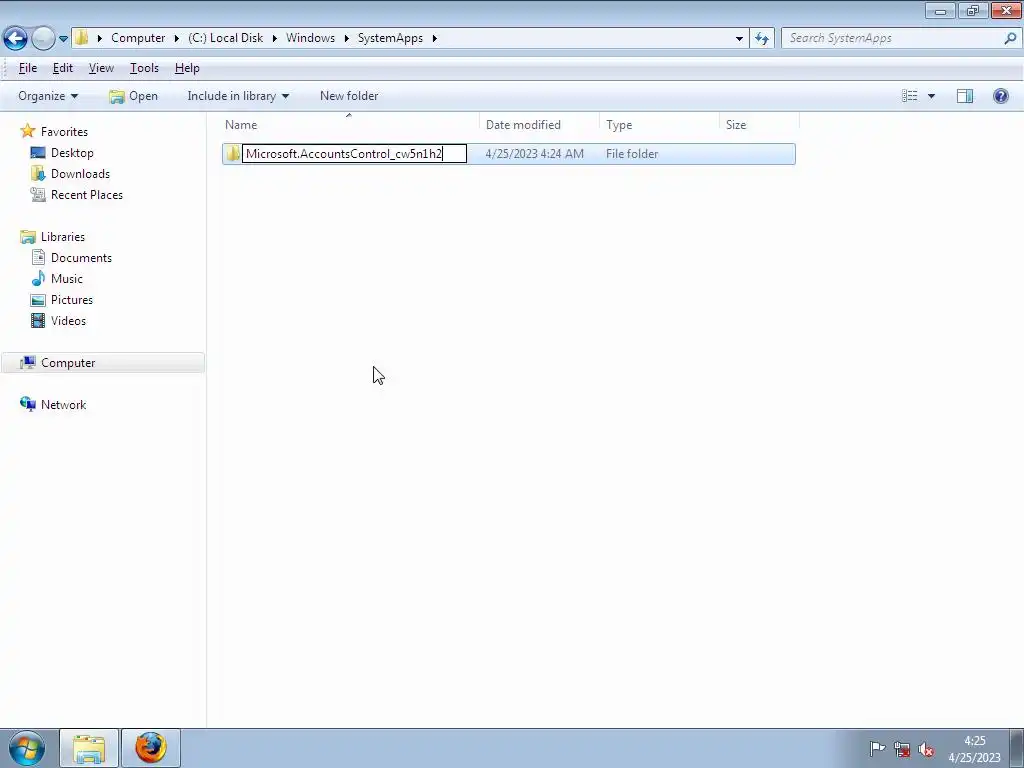Viewport: 1024px width, 768px height.
Task: Click the Microsoft.AccountsControl folder icon
Action: [x=233, y=154]
